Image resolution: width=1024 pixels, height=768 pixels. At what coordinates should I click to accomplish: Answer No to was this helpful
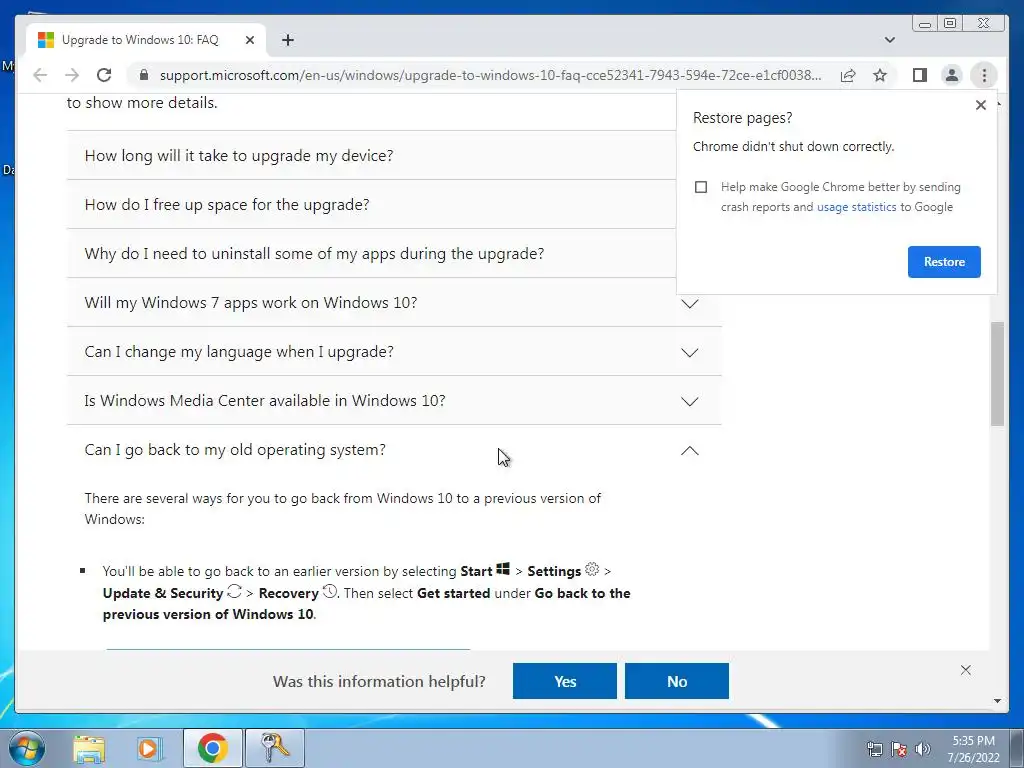point(677,681)
